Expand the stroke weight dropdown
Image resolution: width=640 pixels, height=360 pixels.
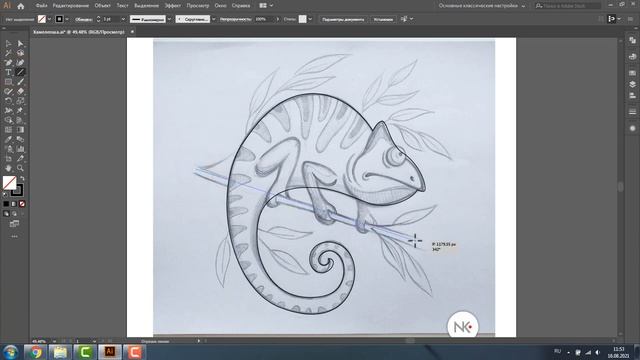click(x=123, y=19)
